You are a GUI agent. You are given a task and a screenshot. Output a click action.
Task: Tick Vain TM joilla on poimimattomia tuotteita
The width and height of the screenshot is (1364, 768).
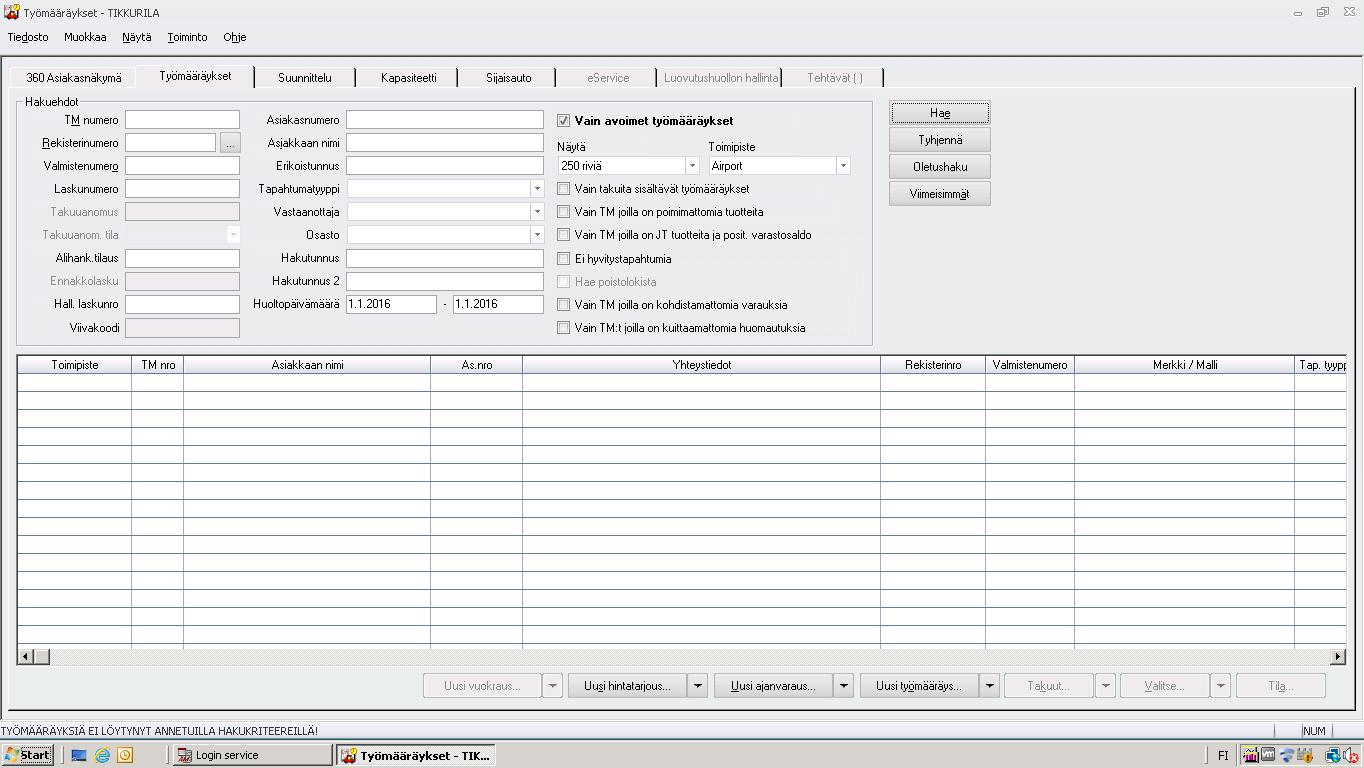pyautogui.click(x=564, y=212)
